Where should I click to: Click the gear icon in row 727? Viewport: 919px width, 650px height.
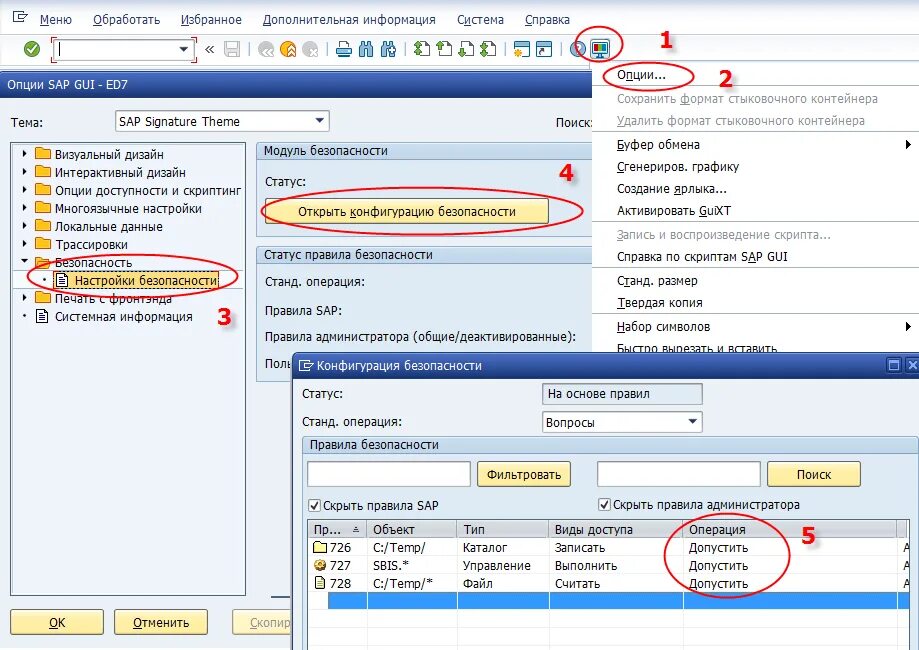click(320, 565)
